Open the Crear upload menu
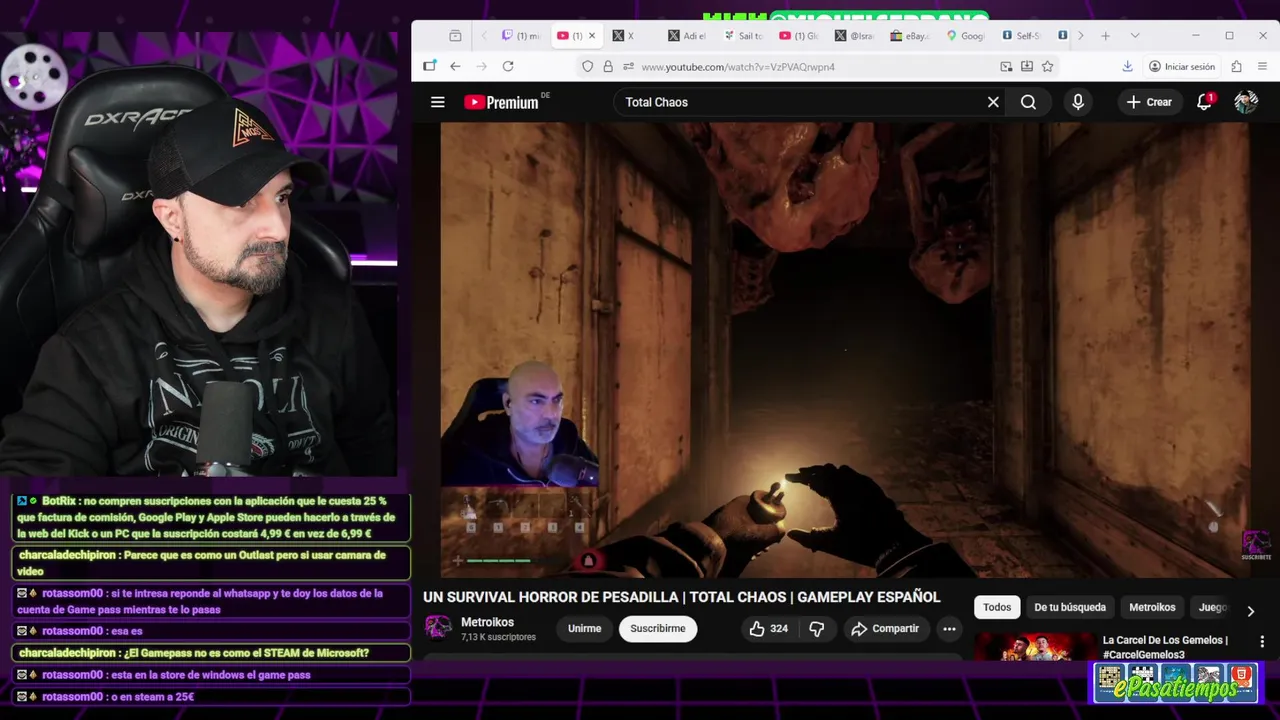Viewport: 1280px width, 720px height. tap(1149, 102)
